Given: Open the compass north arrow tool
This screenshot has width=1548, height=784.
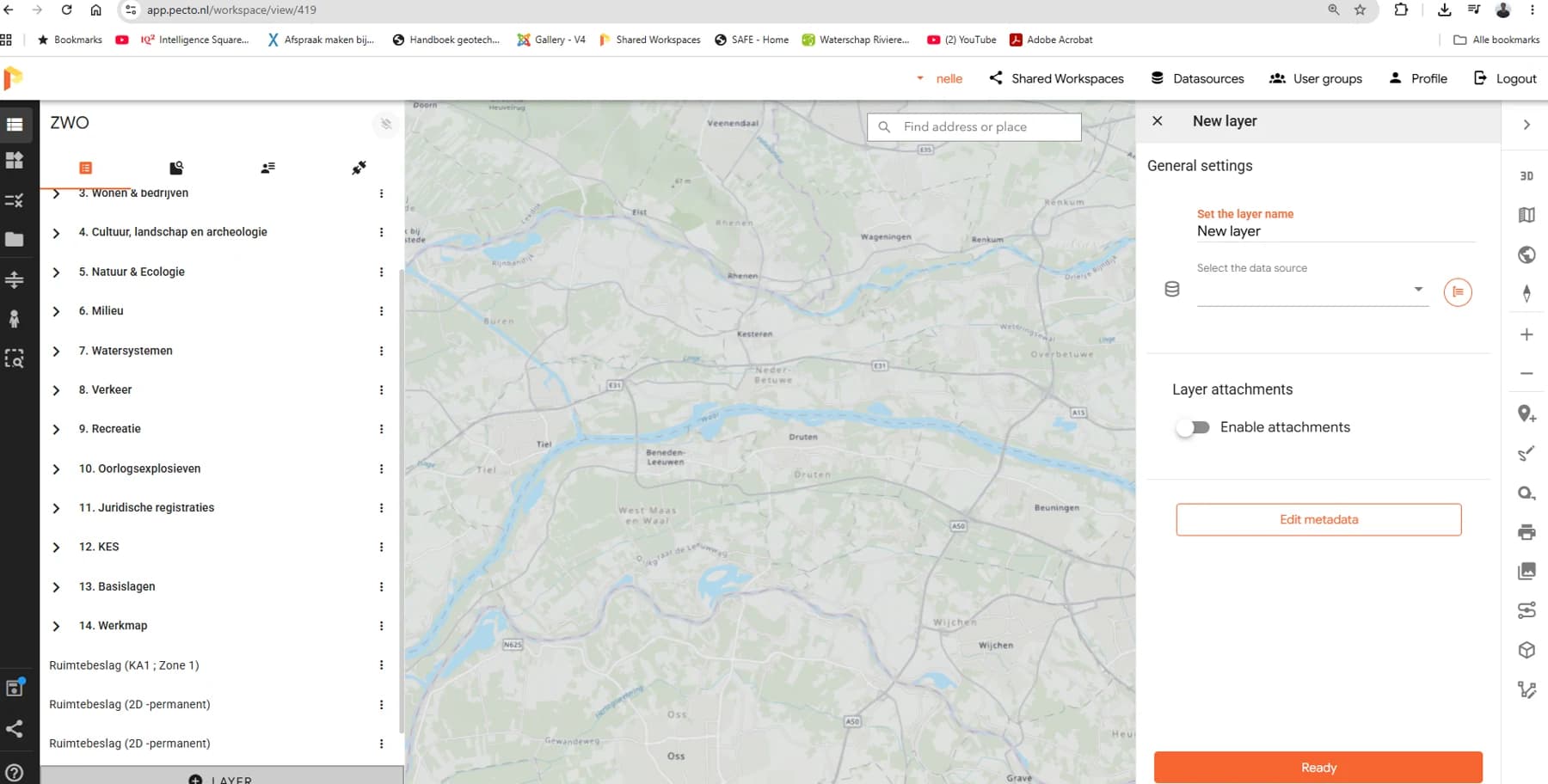Looking at the screenshot, I should tap(1526, 293).
